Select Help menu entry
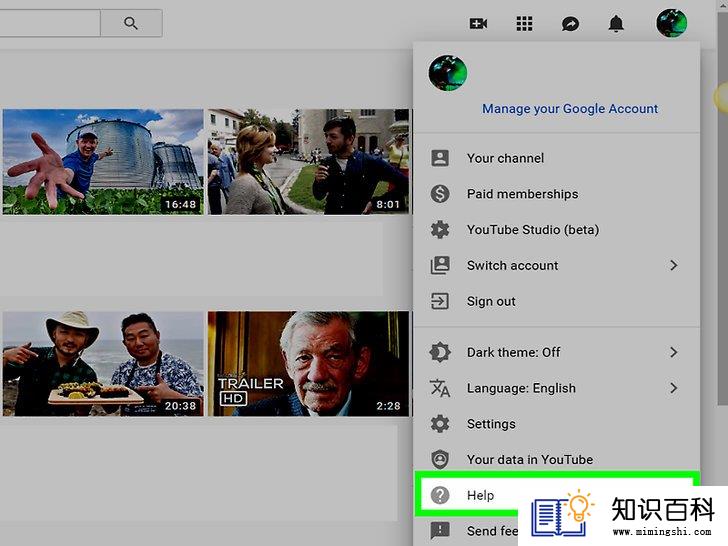This screenshot has width=728, height=546. pyautogui.click(x=556, y=495)
